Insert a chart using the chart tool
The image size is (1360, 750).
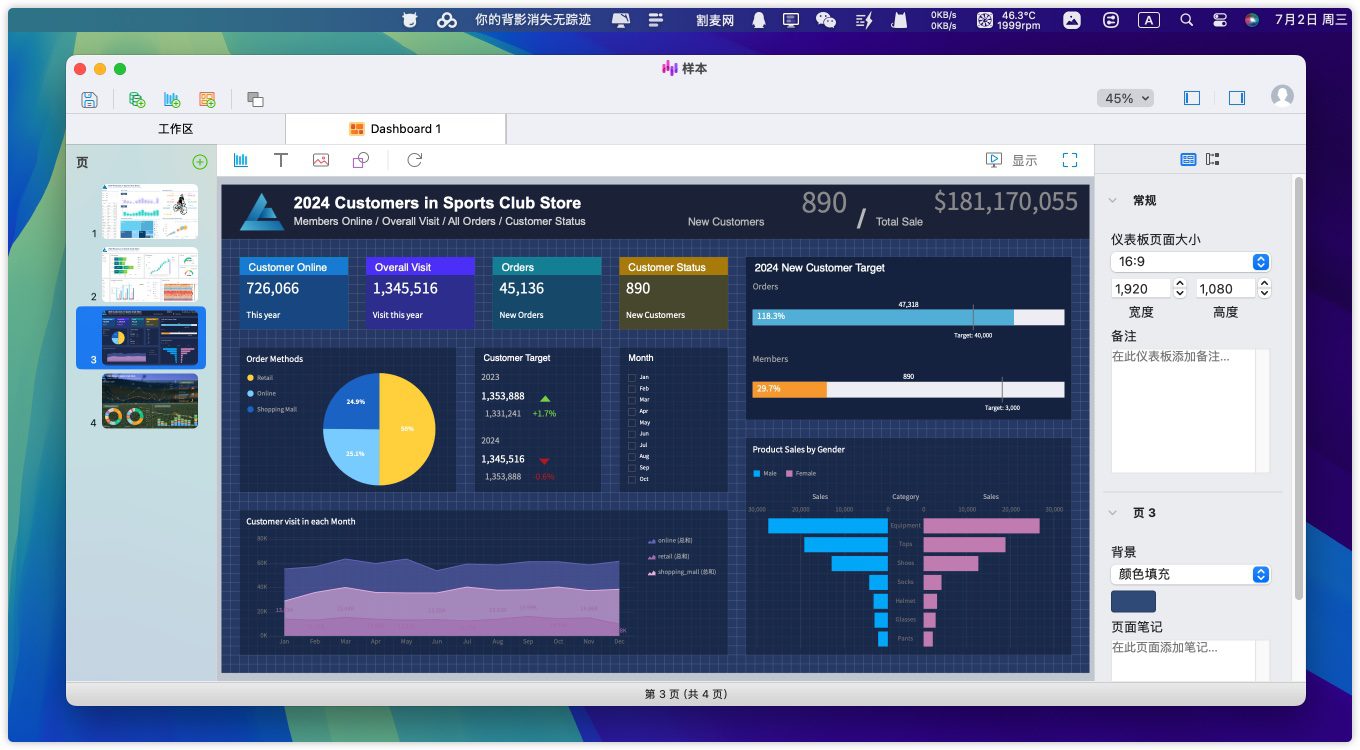click(241, 160)
